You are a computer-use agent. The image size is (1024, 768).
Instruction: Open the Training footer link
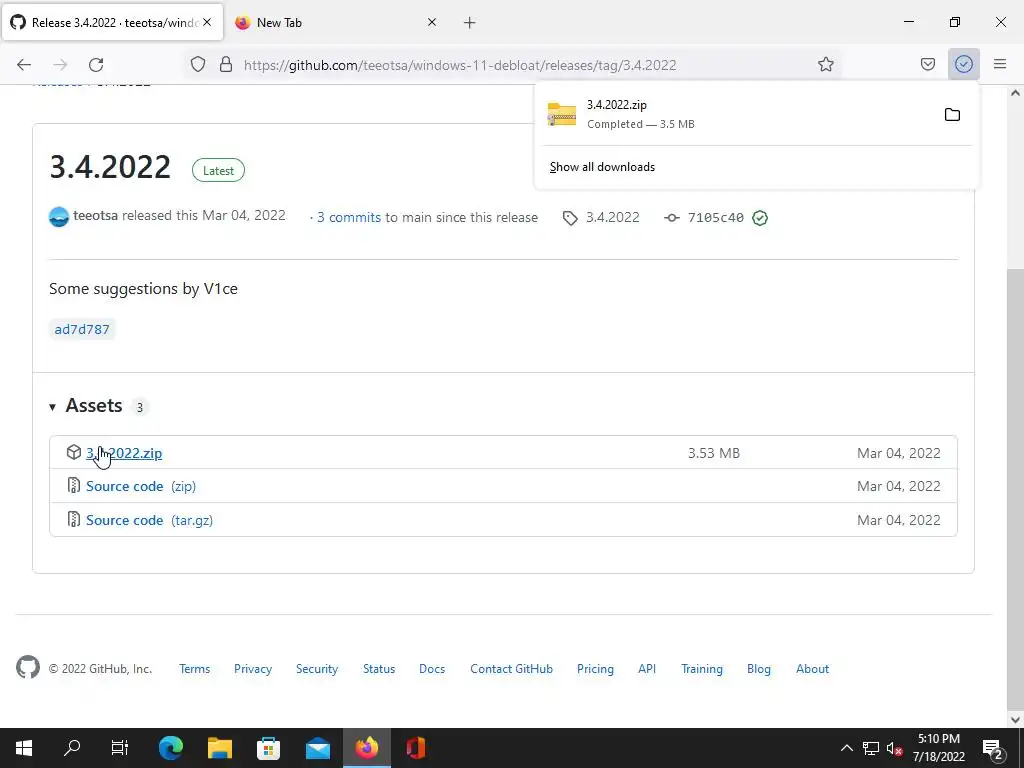pyautogui.click(x=701, y=669)
